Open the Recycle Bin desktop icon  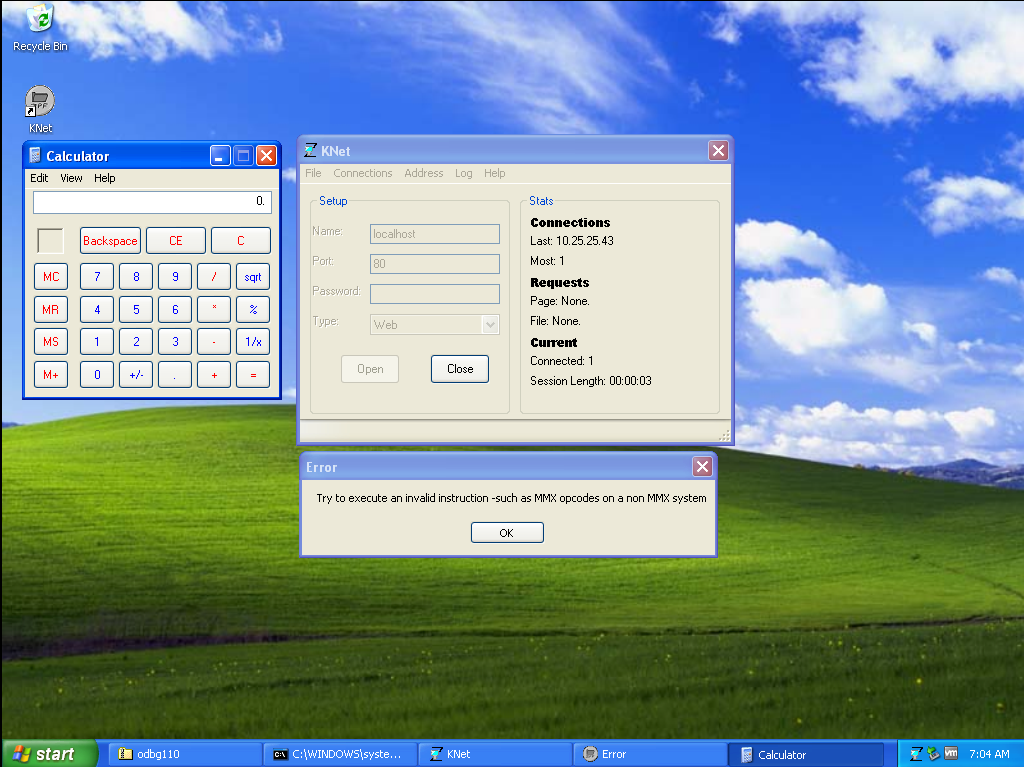pyautogui.click(x=40, y=27)
